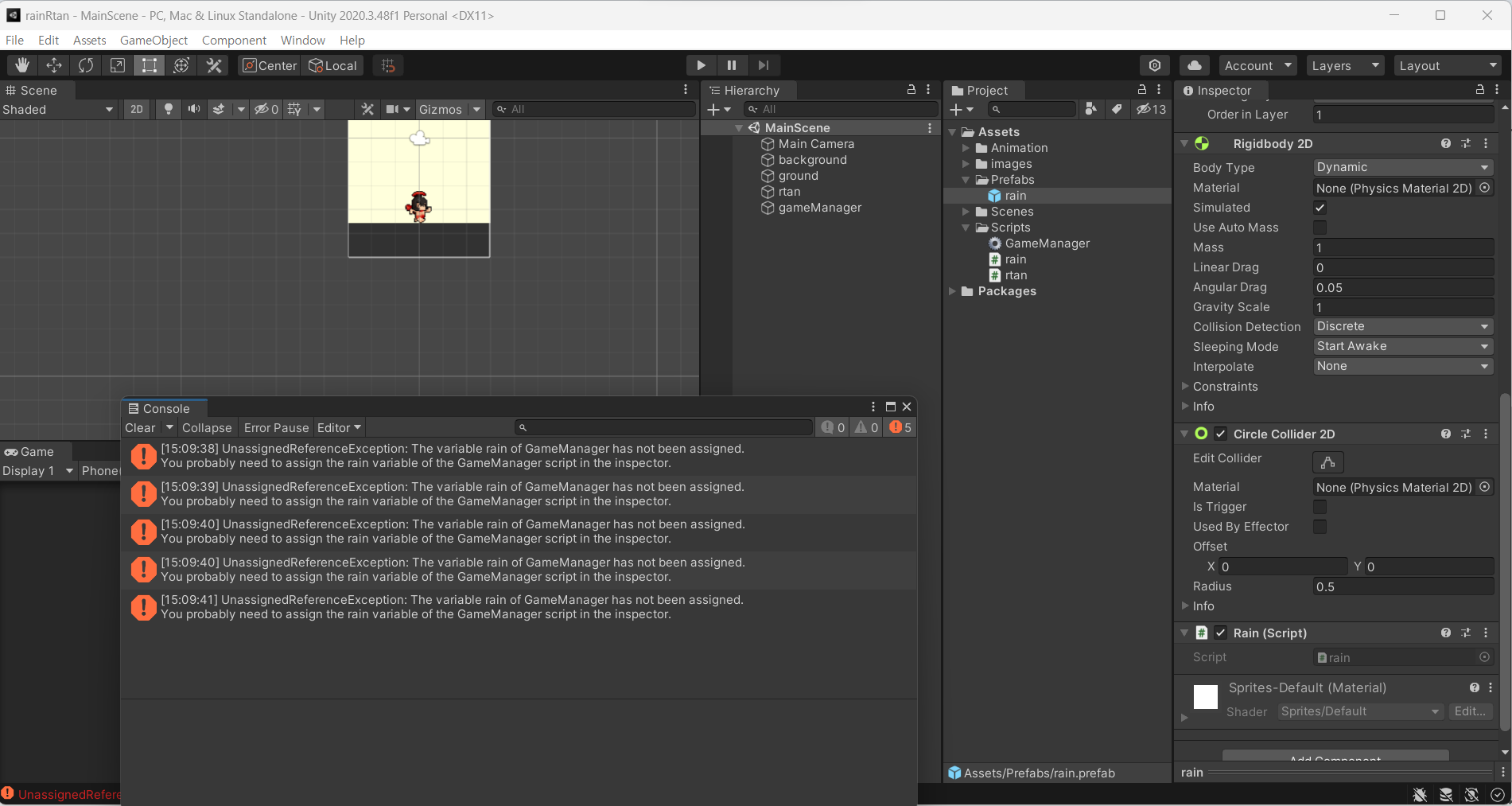Open Layers dropdown
1512x806 pixels.
[x=1345, y=65]
